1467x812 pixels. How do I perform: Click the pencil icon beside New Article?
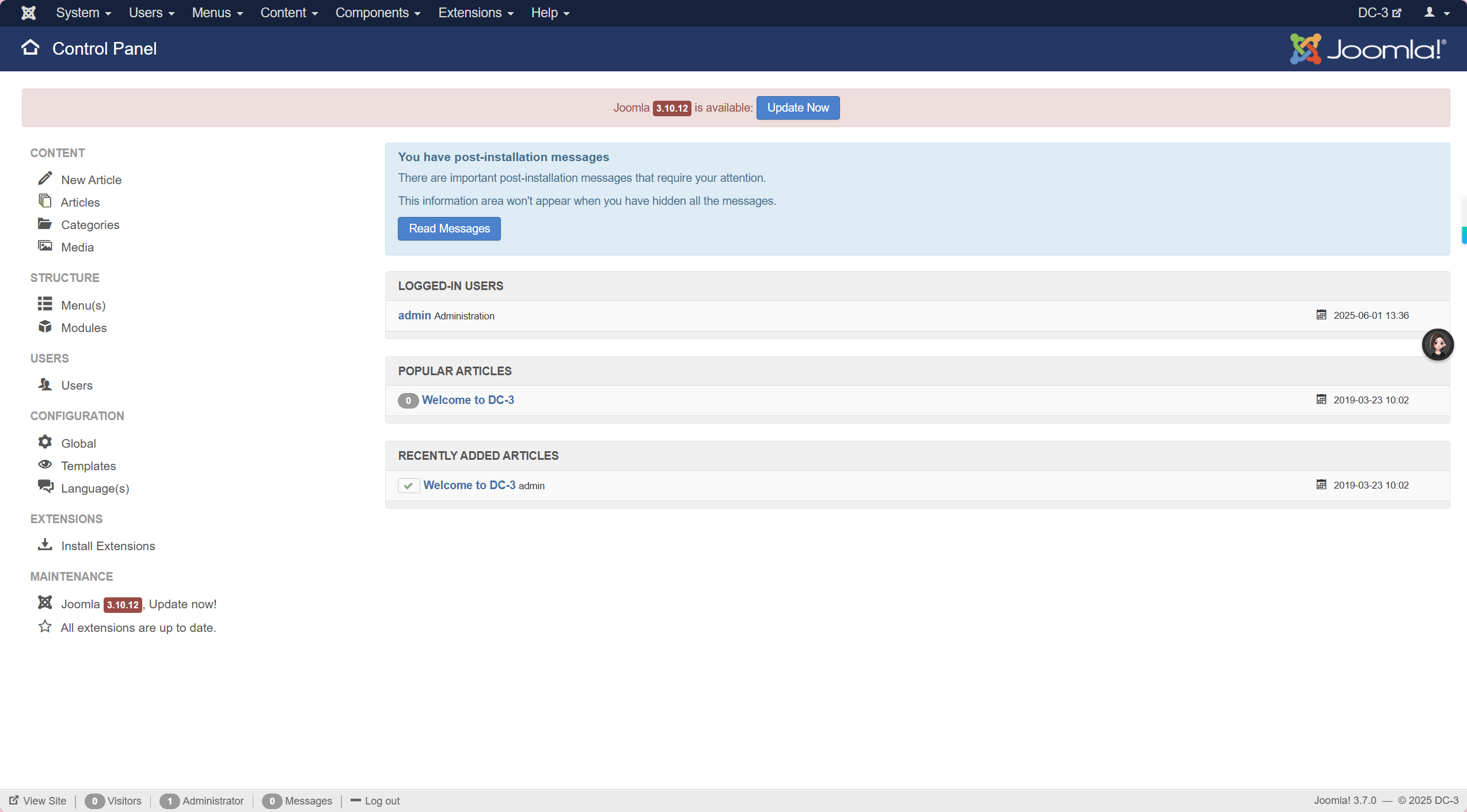45,178
